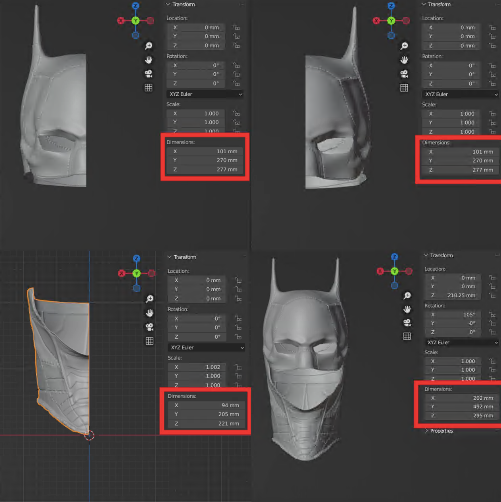Click blue Z gizmo axis in top-right screenshot

pyautogui.click(x=391, y=6)
